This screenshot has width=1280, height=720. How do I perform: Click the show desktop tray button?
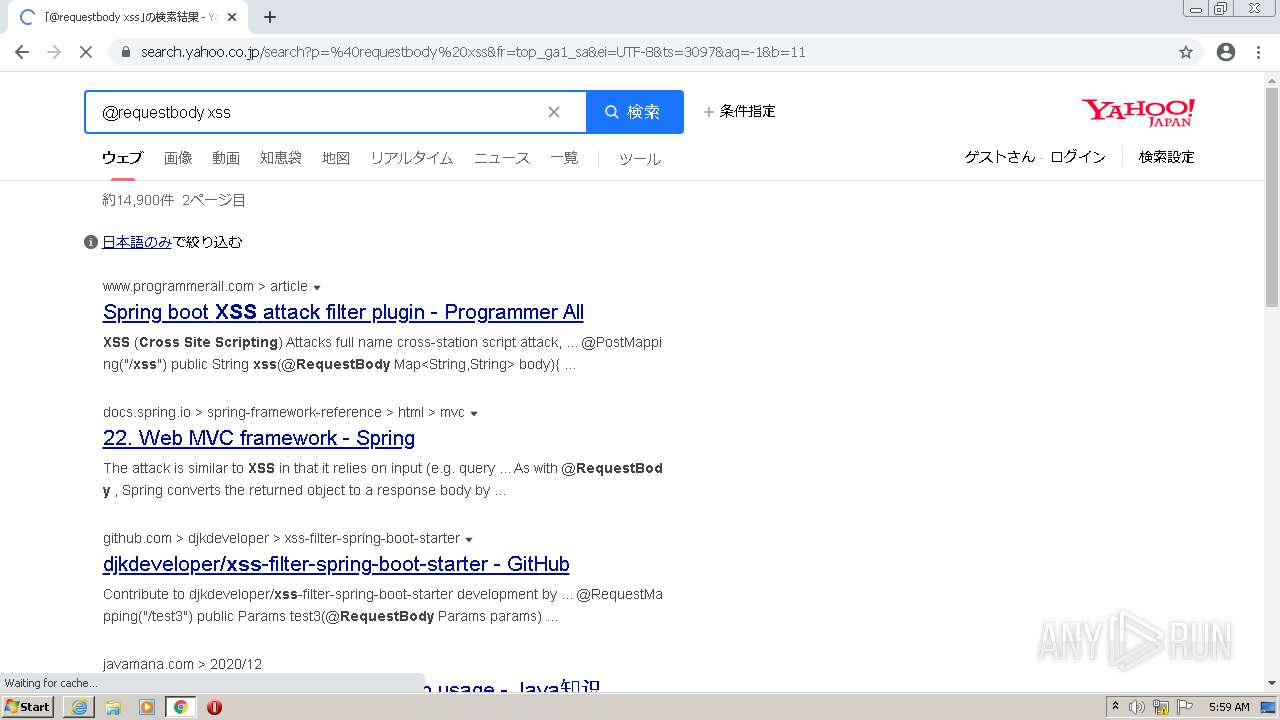pyautogui.click(x=1270, y=707)
